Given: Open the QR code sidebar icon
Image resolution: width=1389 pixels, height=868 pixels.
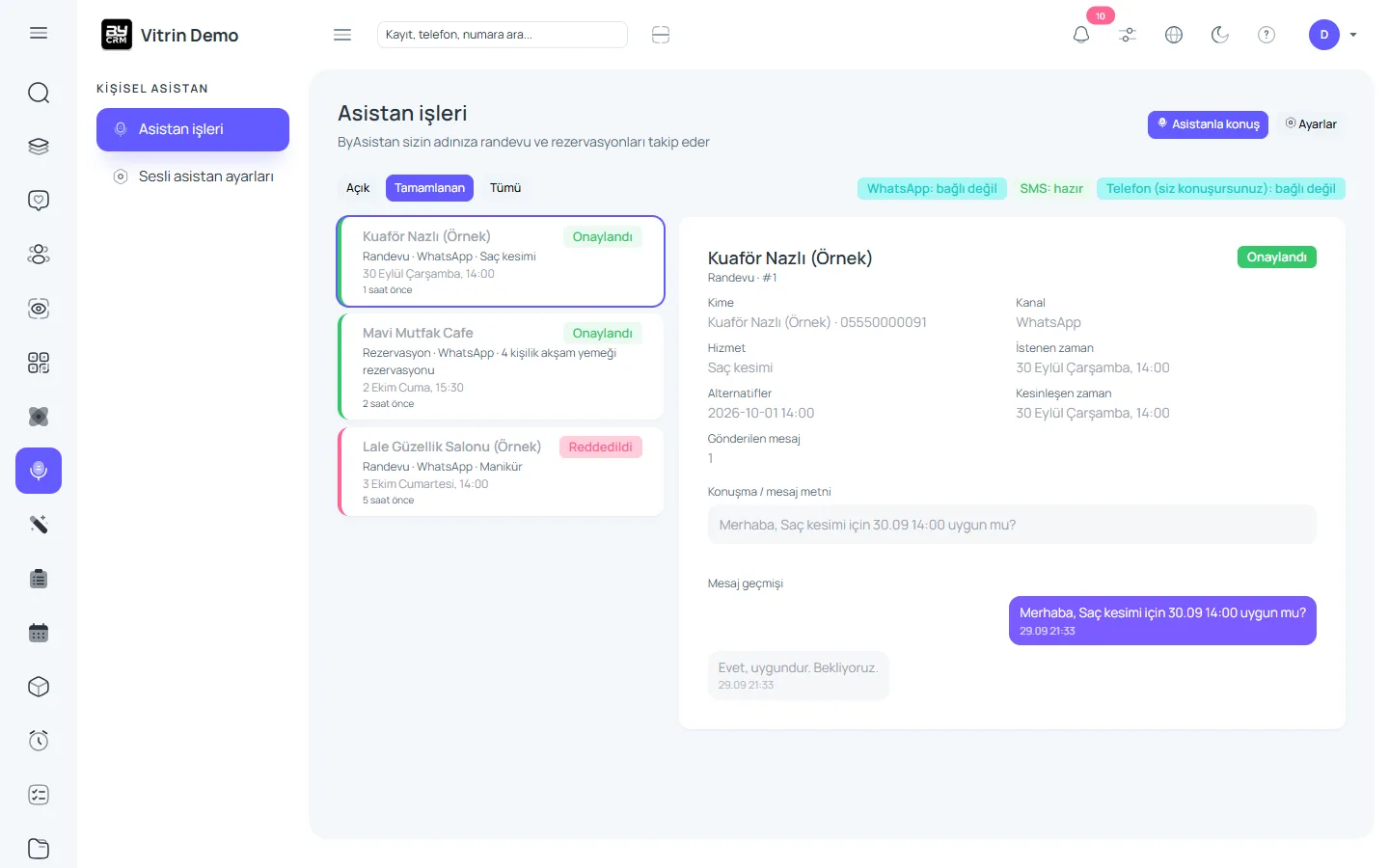Looking at the screenshot, I should 39,363.
